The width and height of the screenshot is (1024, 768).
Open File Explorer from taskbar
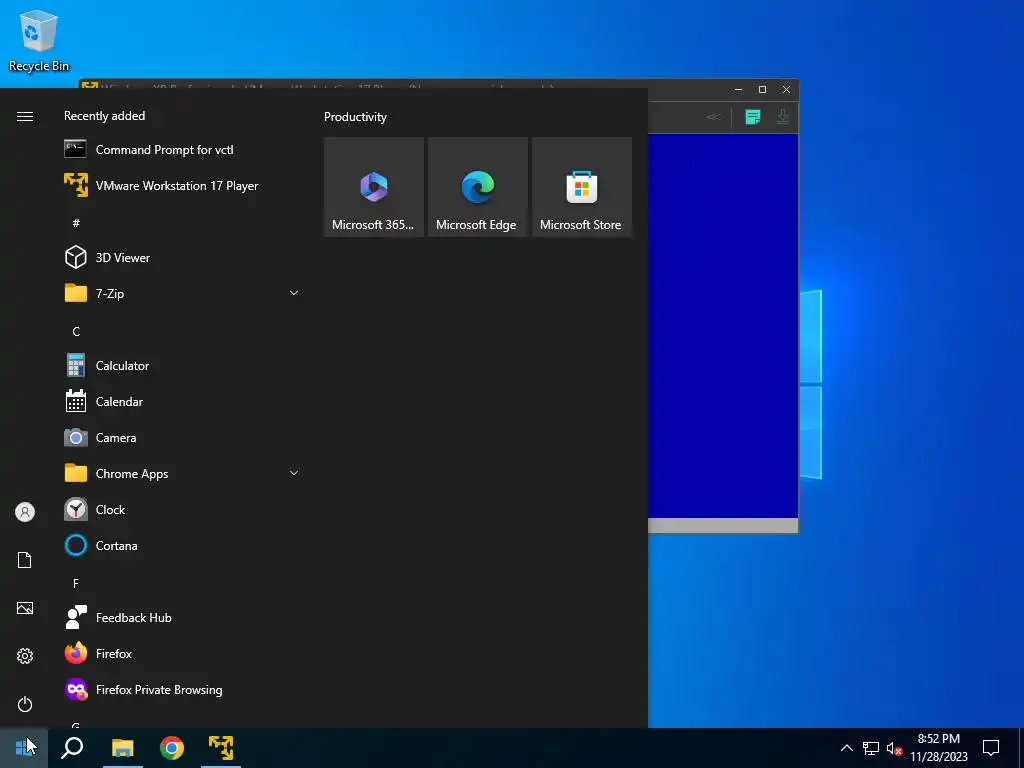pyautogui.click(x=122, y=748)
